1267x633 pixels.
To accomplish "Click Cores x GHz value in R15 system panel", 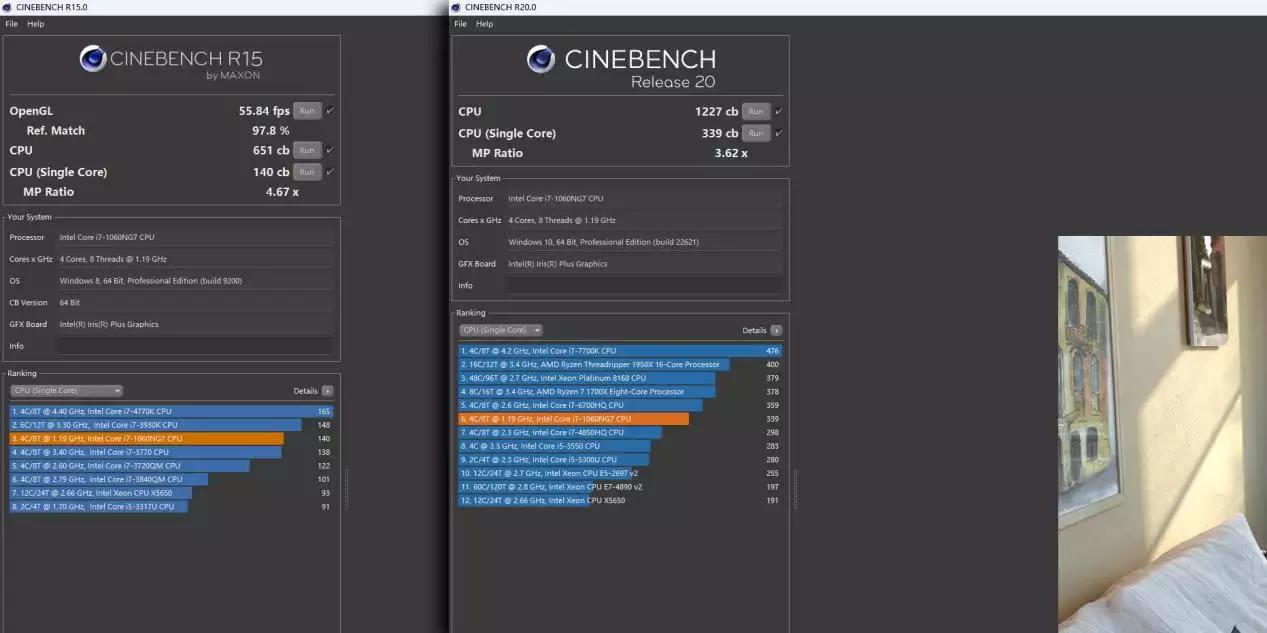I will coord(195,259).
